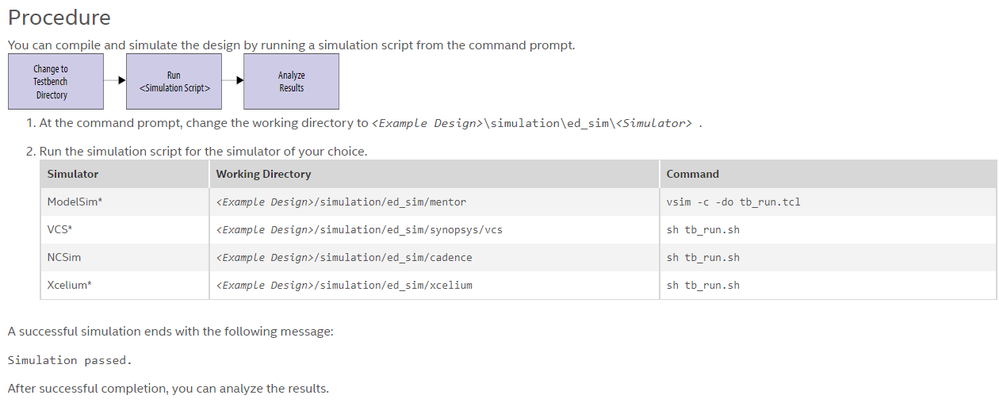Click the Analyze Results flow box
Image resolution: width=999 pixels, height=415 pixels.
pos(291,81)
